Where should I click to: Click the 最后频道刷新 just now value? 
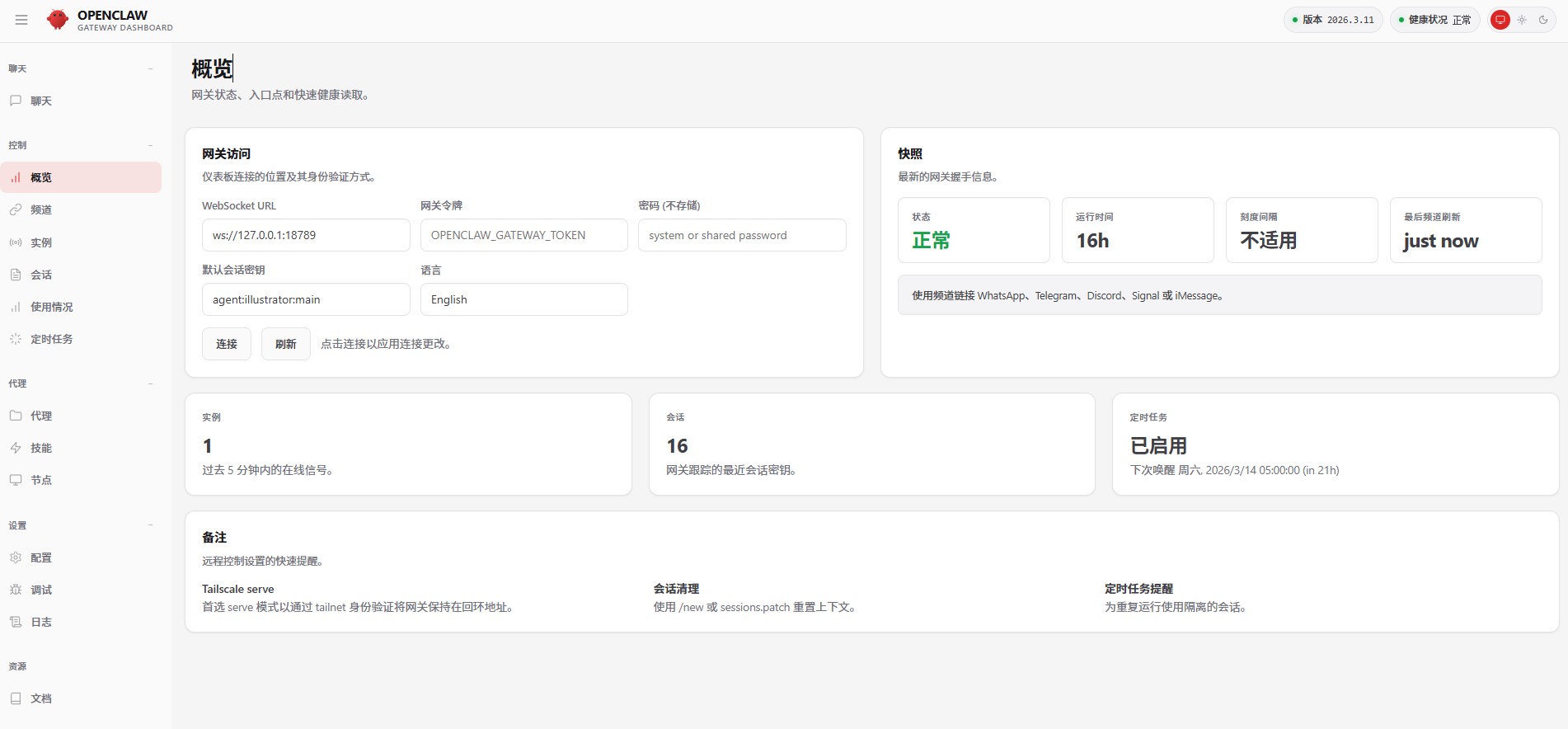coord(1441,241)
